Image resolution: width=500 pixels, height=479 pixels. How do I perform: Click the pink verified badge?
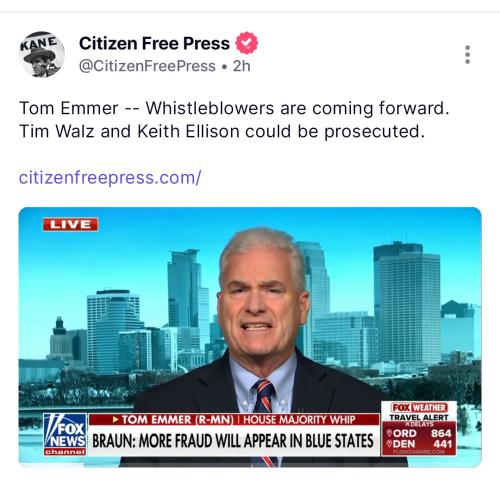click(247, 43)
